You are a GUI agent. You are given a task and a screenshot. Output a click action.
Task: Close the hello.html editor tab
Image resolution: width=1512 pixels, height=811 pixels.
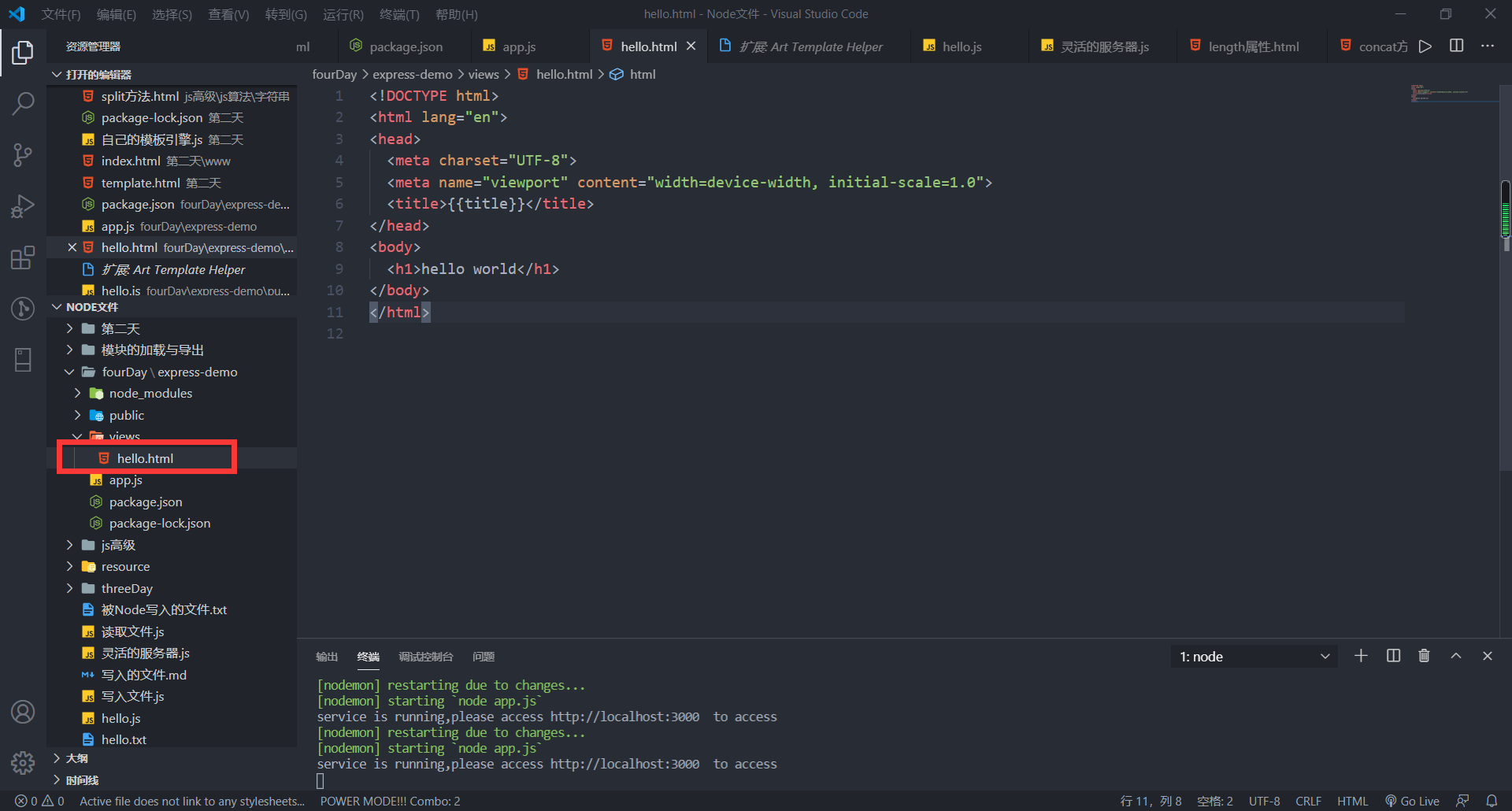tap(691, 46)
